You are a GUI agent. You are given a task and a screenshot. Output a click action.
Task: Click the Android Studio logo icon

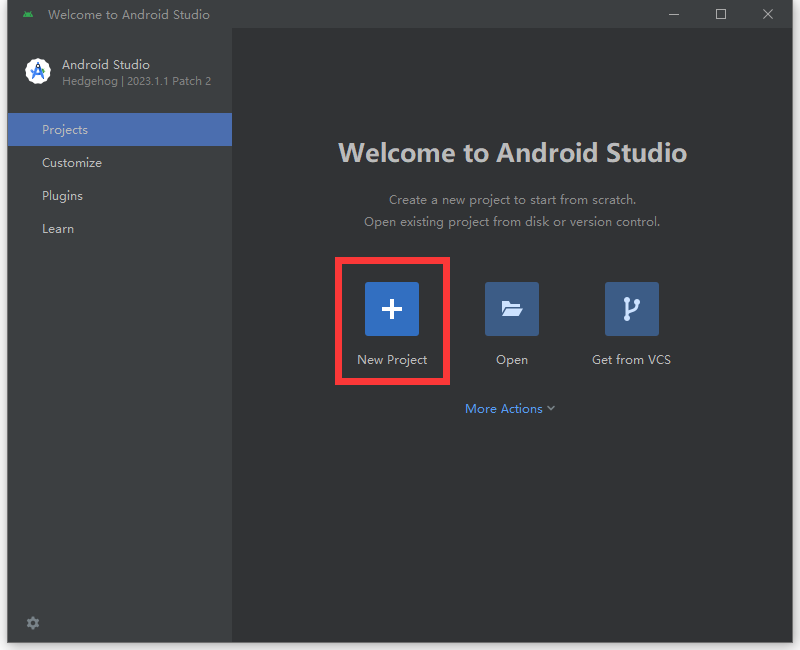coord(38,71)
